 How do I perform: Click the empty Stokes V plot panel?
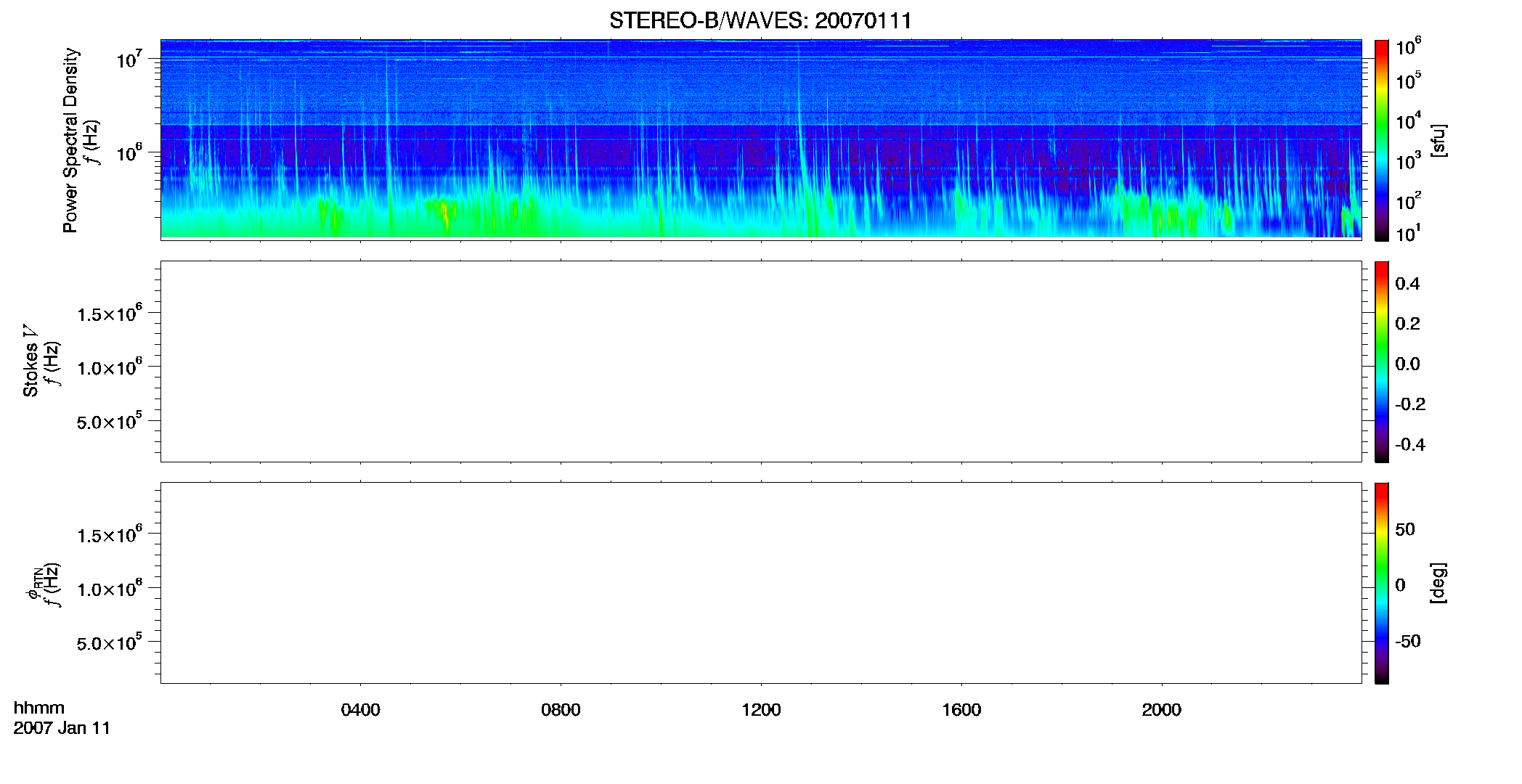[x=761, y=362]
